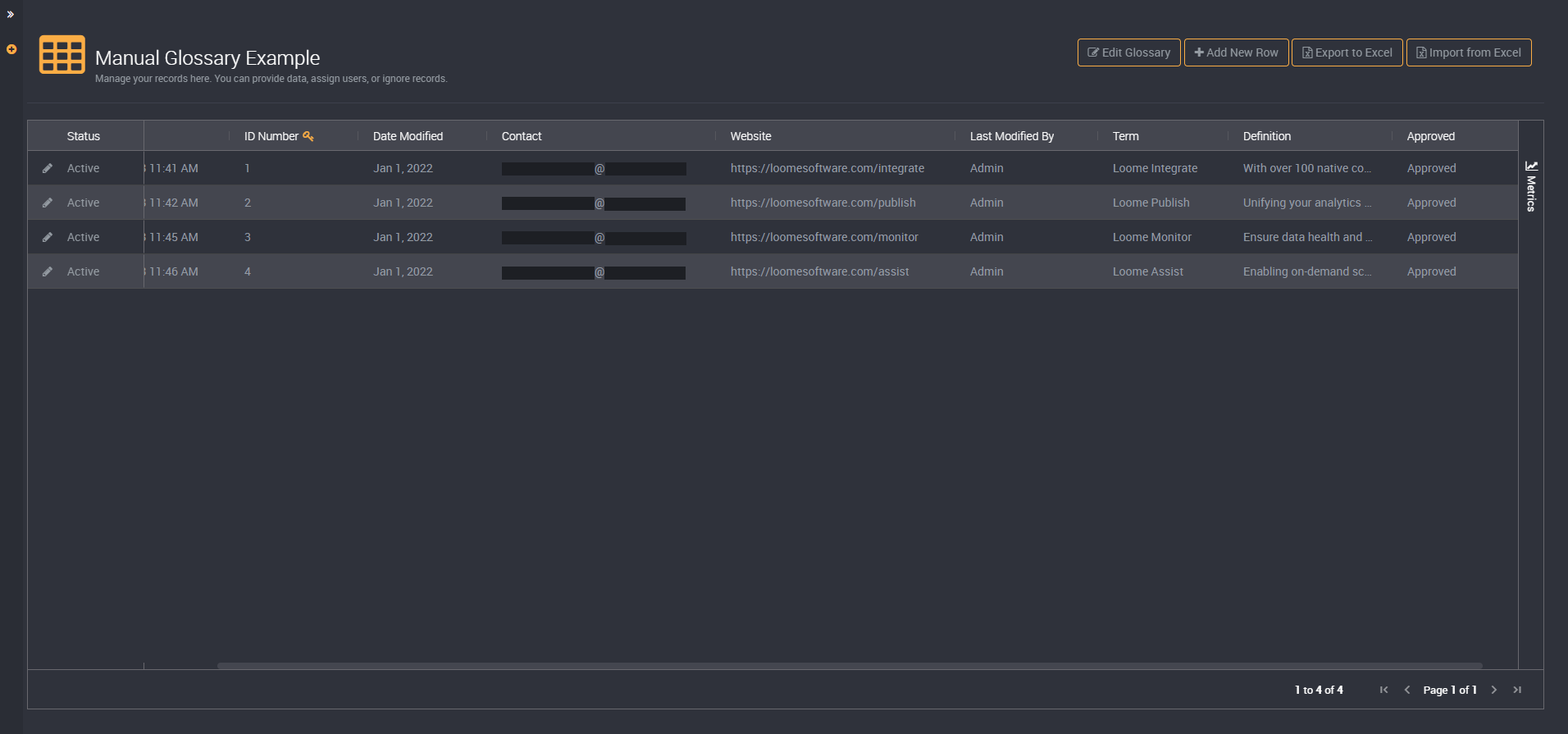
Task: Sort by Website column header
Action: 751,136
